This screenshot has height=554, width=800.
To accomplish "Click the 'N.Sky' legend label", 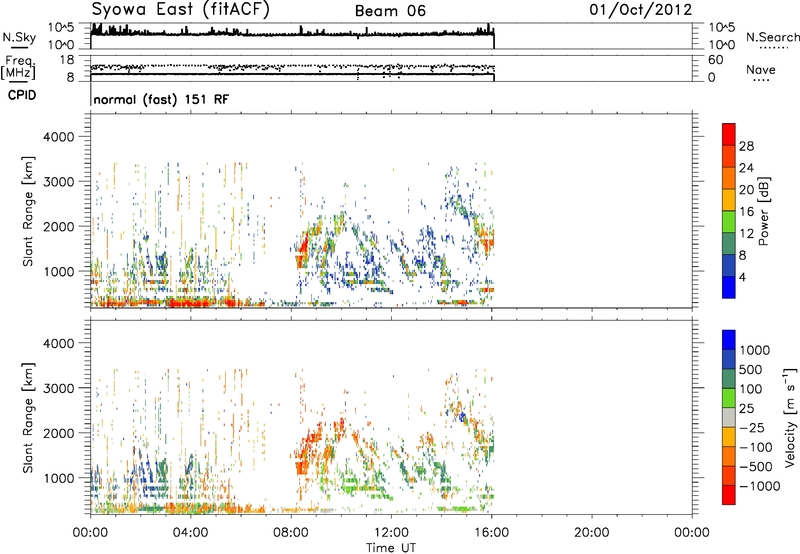I will pos(19,37).
